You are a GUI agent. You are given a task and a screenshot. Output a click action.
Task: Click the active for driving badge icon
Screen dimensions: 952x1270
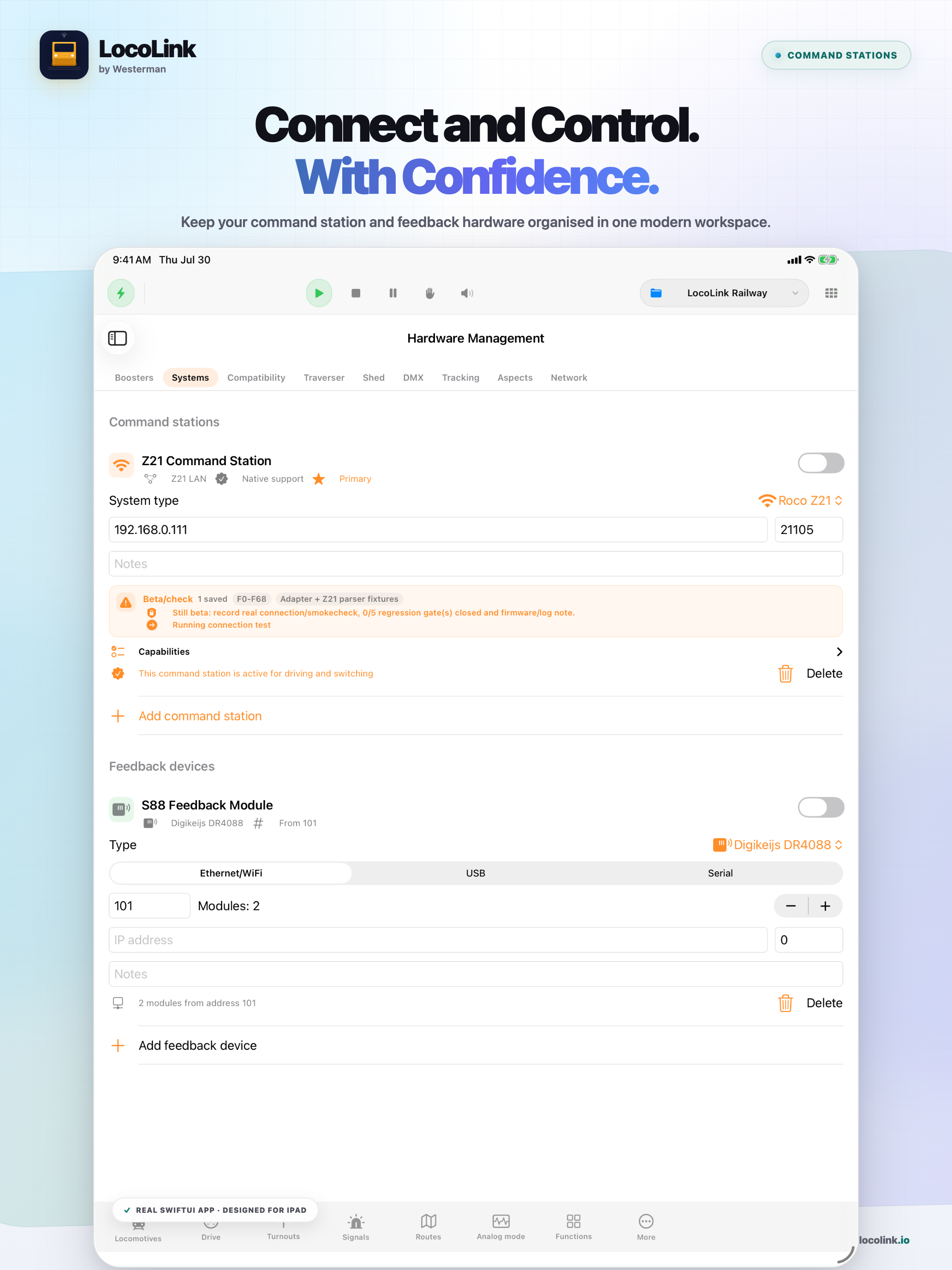click(x=118, y=673)
